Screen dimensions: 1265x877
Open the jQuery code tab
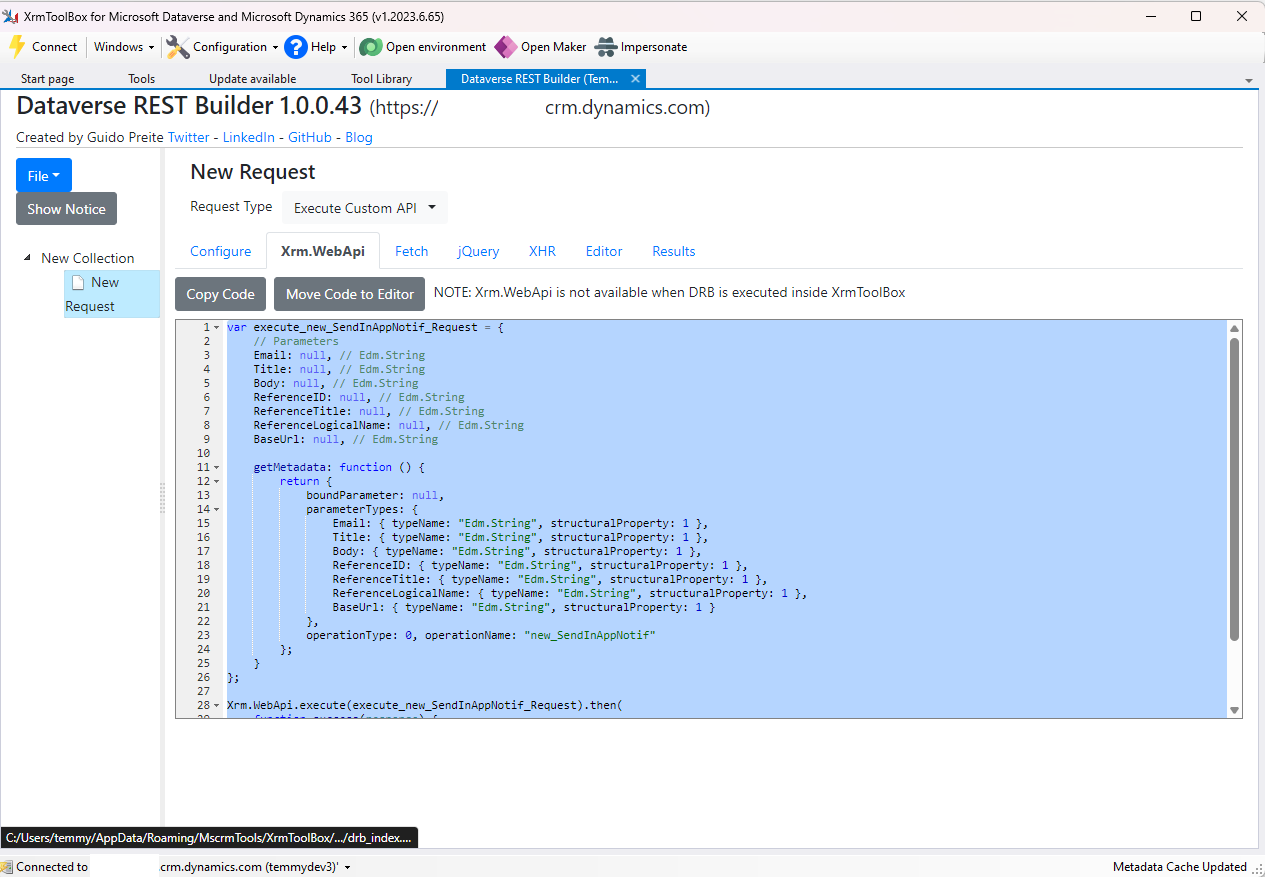pyautogui.click(x=478, y=251)
